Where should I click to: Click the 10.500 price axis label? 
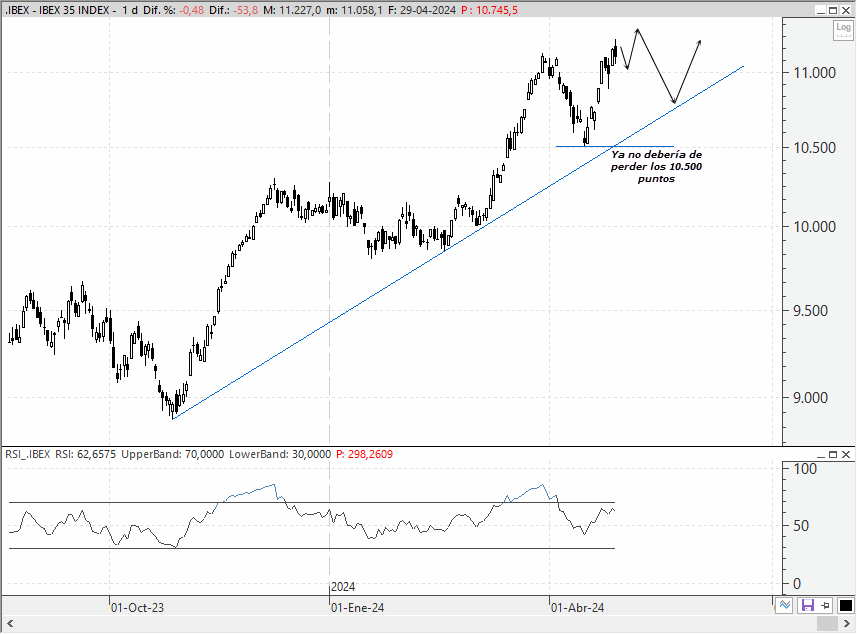tap(814, 148)
